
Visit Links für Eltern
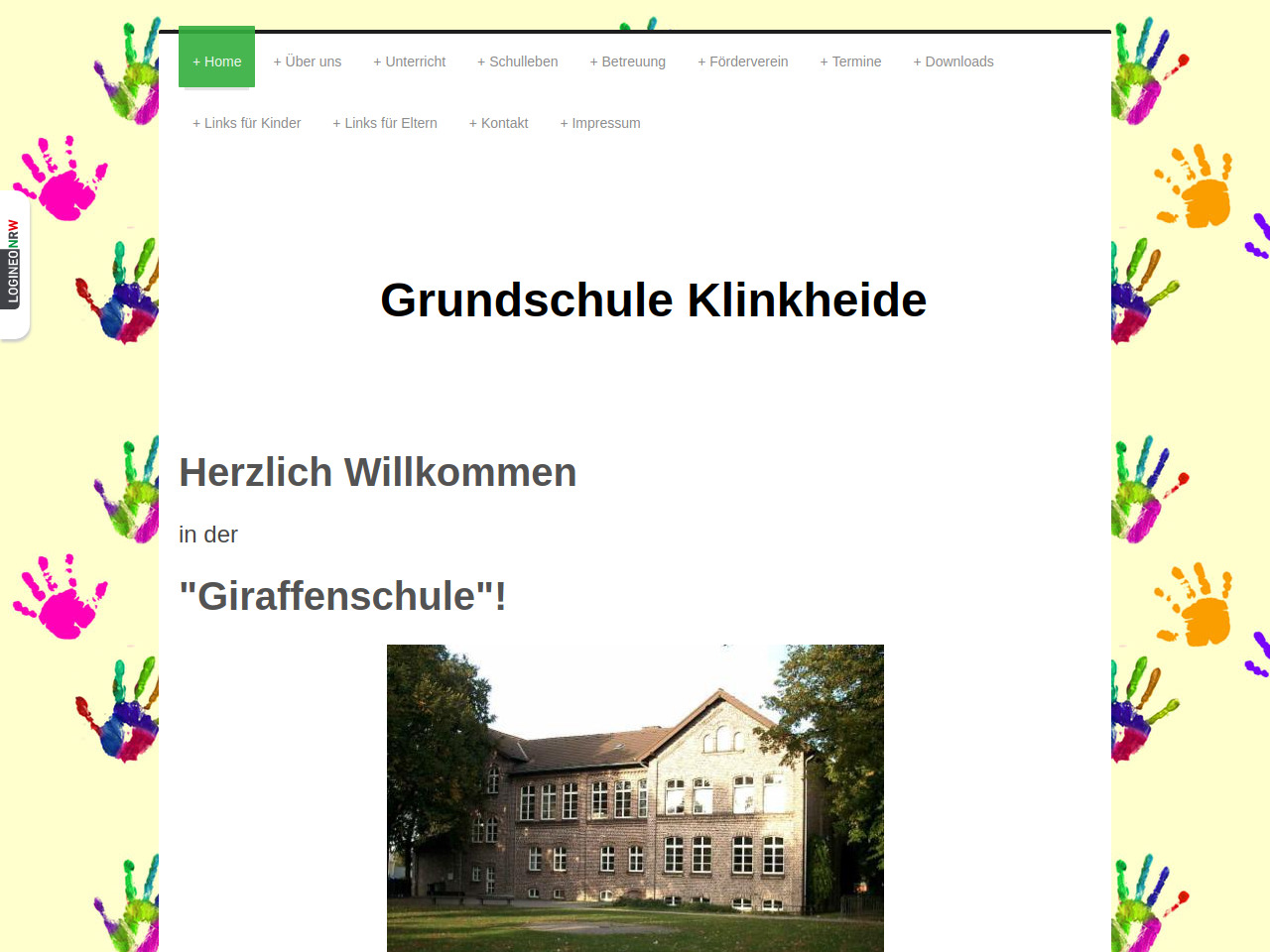(385, 123)
